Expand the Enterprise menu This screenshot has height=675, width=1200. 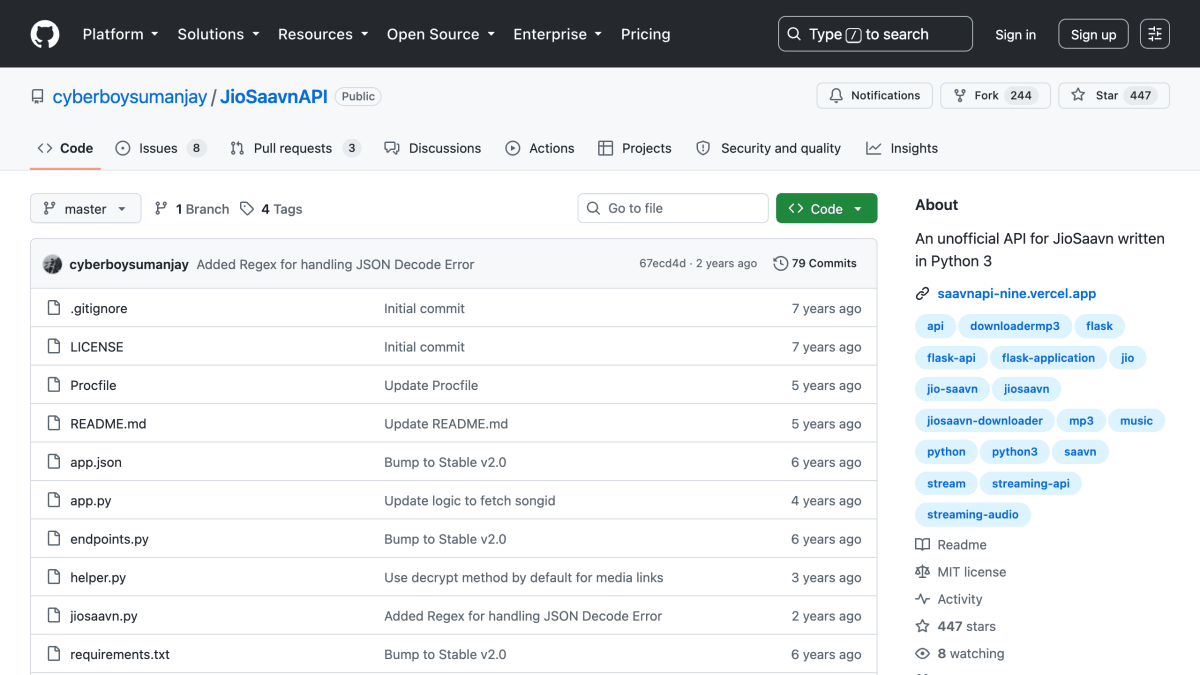[x=558, y=34]
